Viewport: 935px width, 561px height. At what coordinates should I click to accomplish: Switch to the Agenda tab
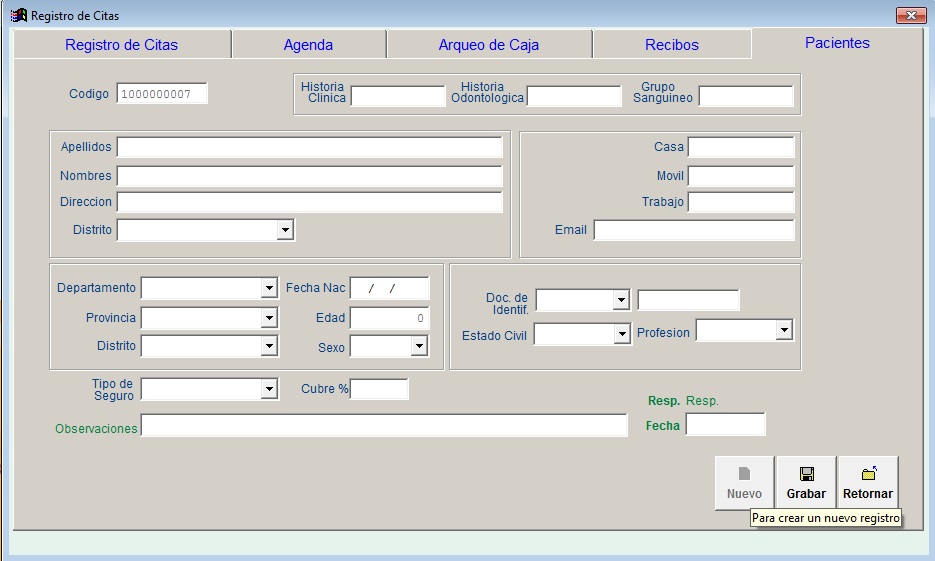click(308, 45)
